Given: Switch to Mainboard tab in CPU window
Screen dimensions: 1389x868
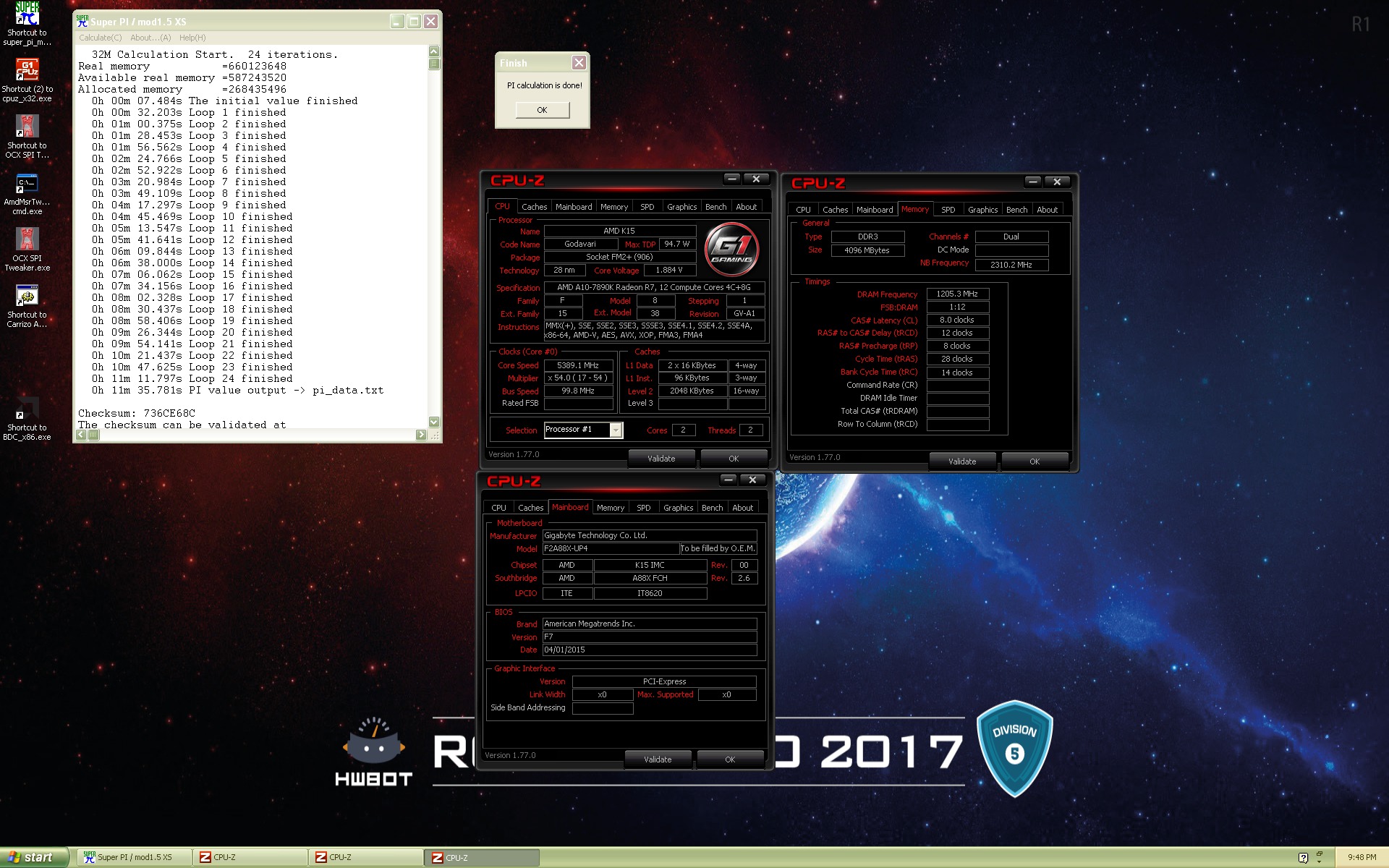Looking at the screenshot, I should coord(574,207).
